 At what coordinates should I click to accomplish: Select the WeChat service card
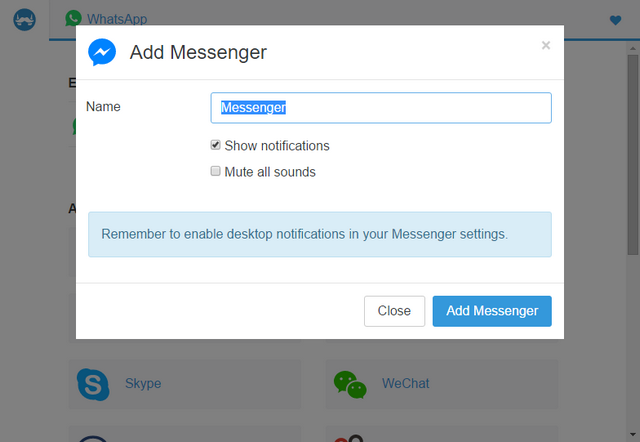pos(442,384)
